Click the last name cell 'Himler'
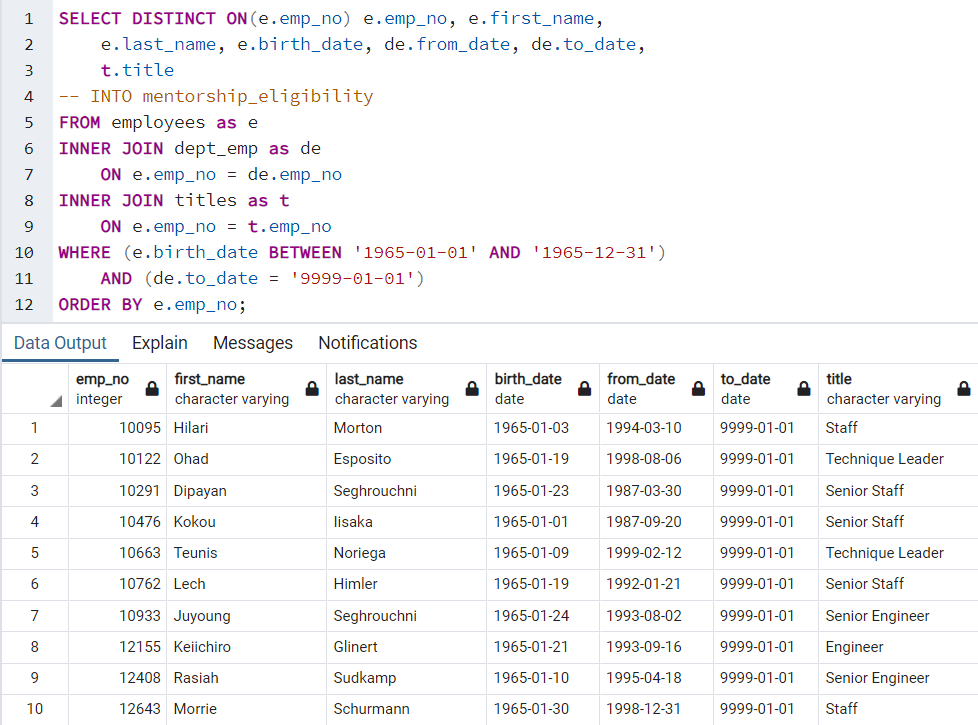This screenshot has width=978, height=725. 407,584
